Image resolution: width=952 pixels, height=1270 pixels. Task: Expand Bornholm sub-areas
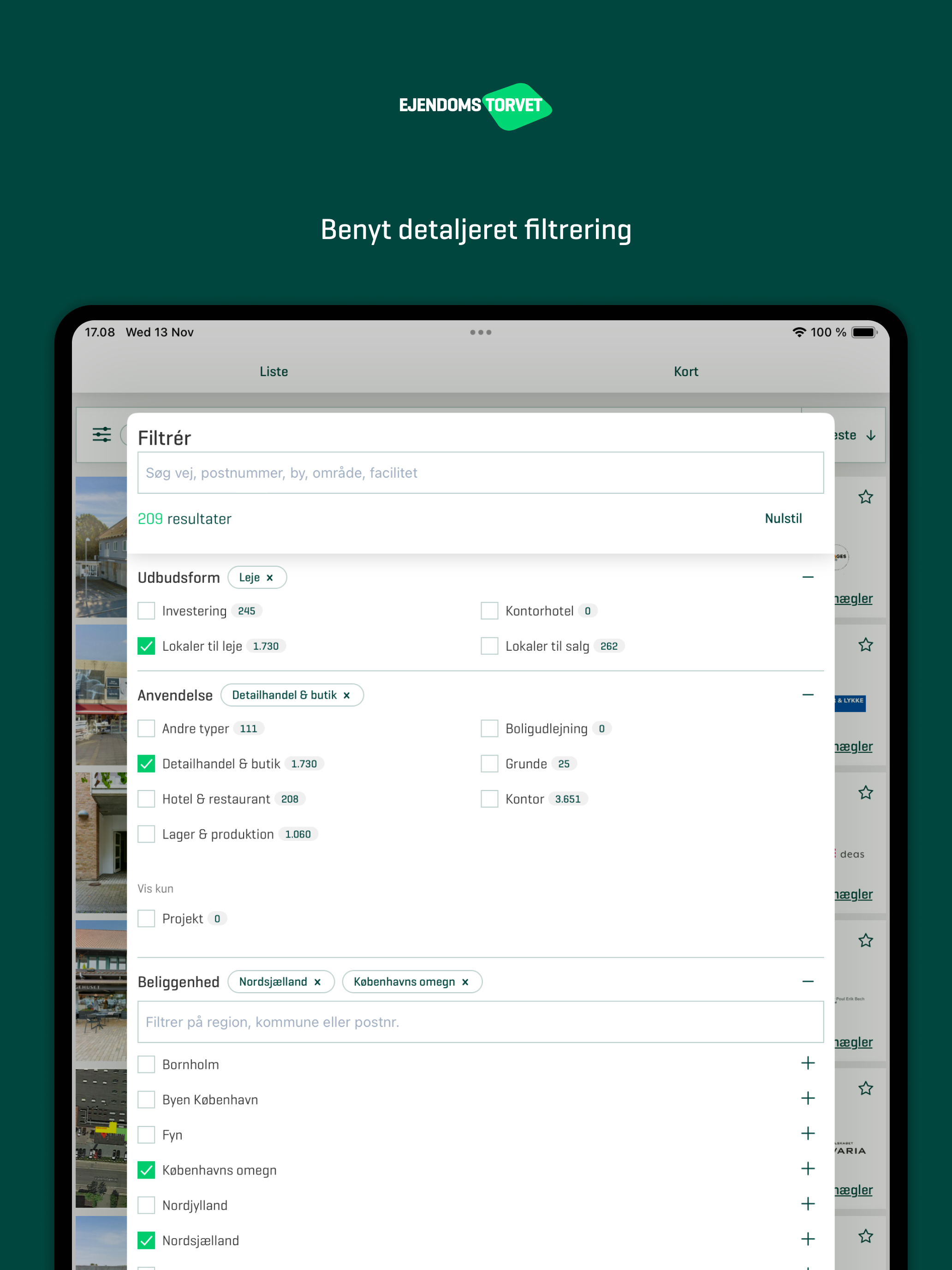[x=808, y=1063]
